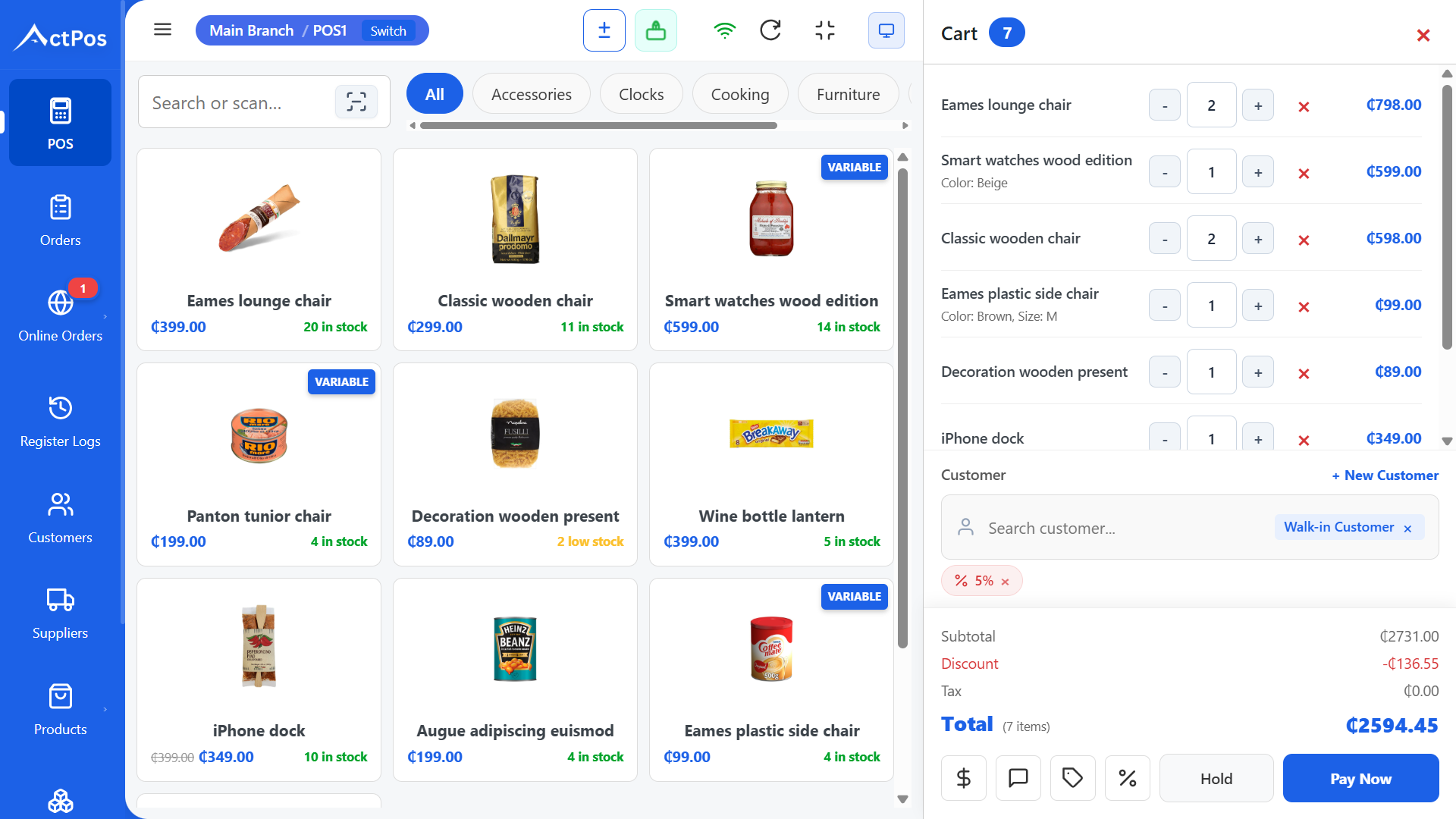Go to Orders in the sidebar
Viewport: 1456px width, 819px height.
point(61,220)
